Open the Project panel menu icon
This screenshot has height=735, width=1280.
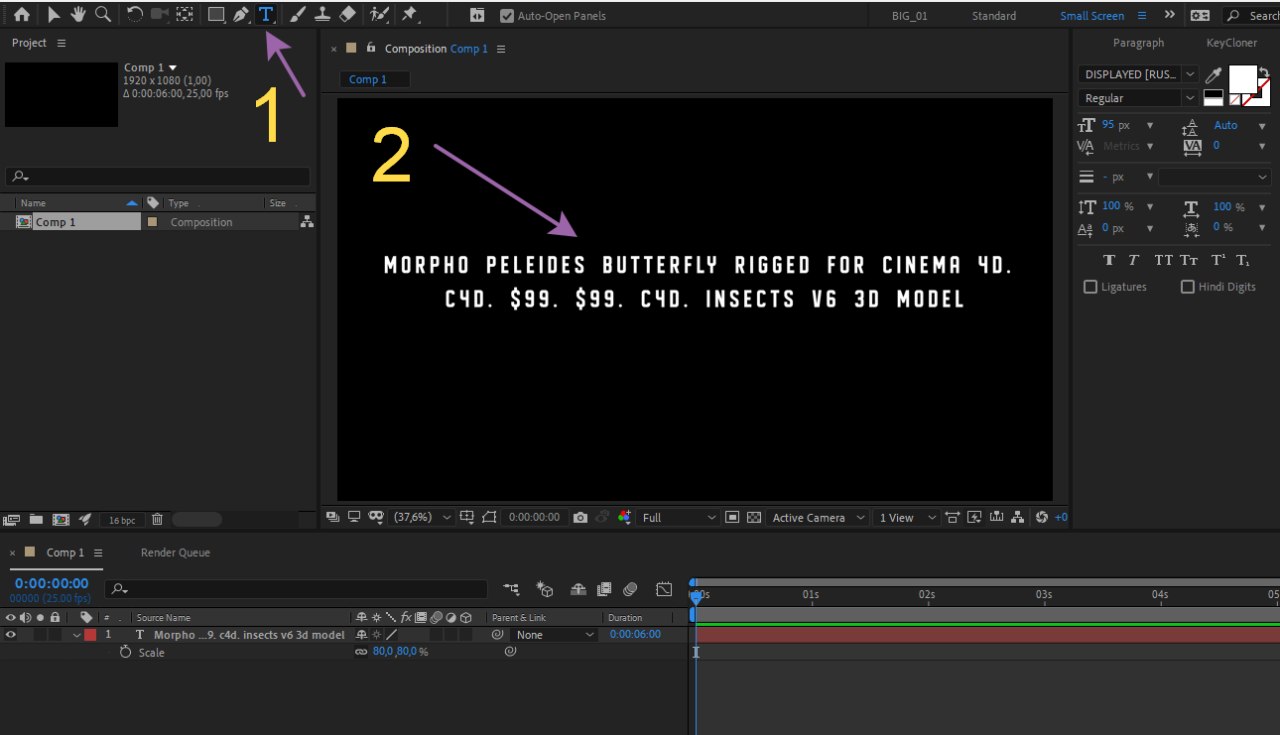click(x=61, y=43)
